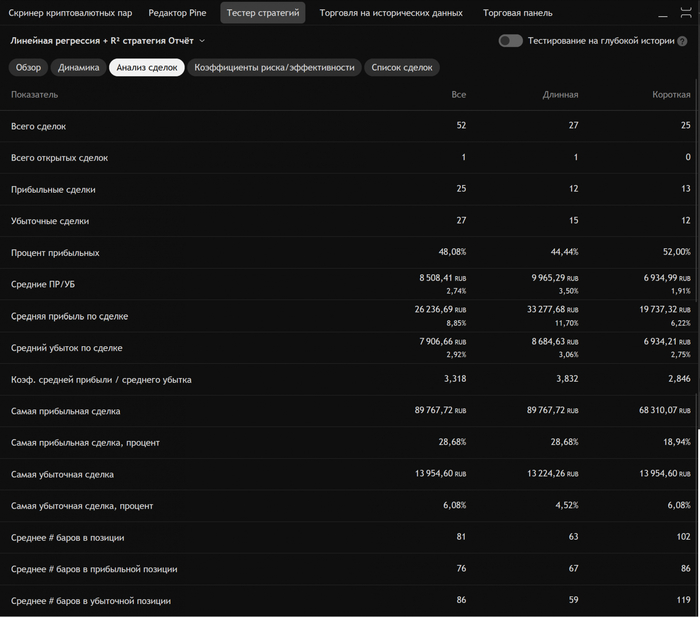
Task: Maximize the panel with the brackets icon
Action: coord(685,13)
